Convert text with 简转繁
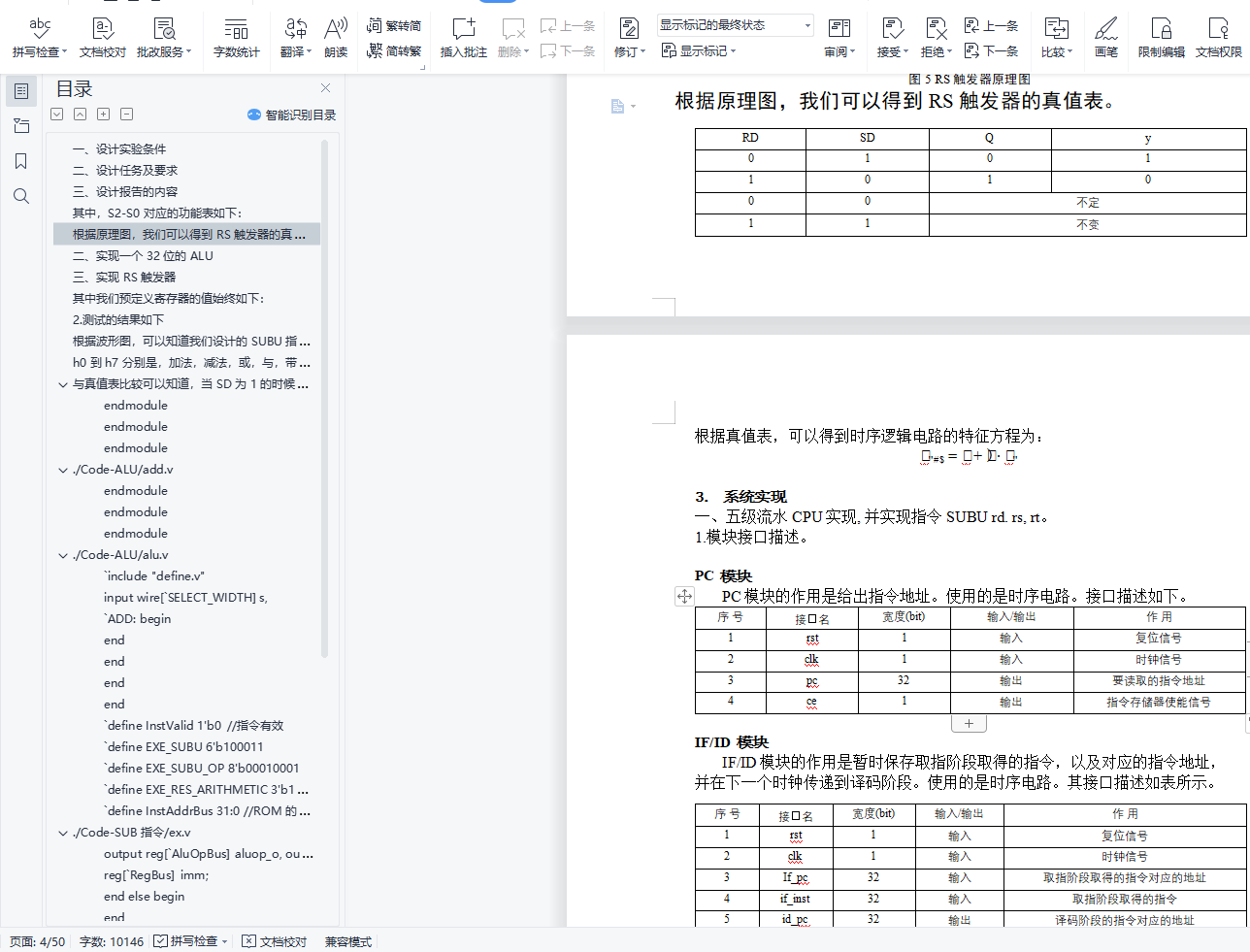The height and width of the screenshot is (952, 1250). click(394, 50)
